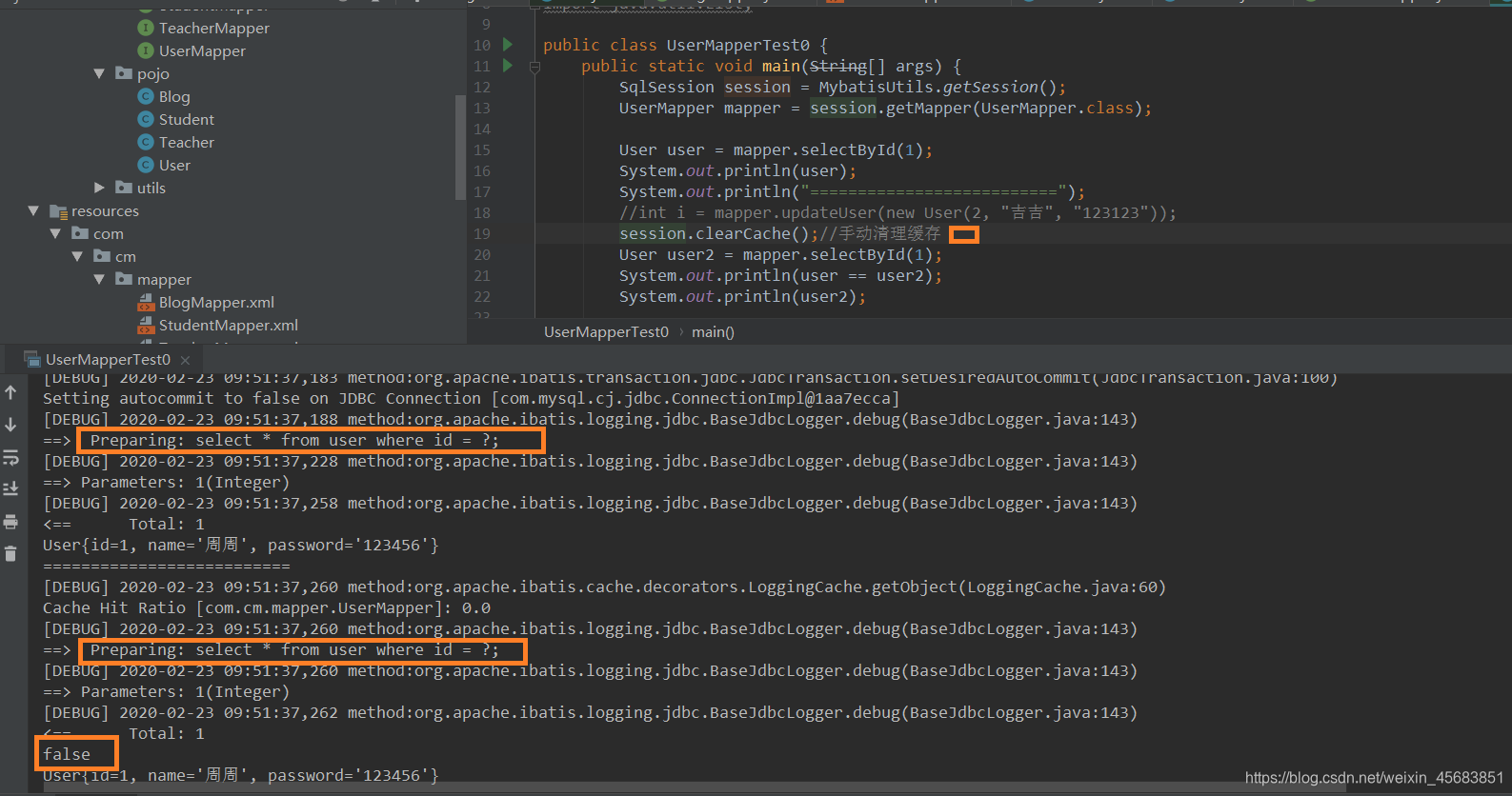Toggle scroll to end of console
Screen dimensions: 1512x796
click(x=10, y=488)
